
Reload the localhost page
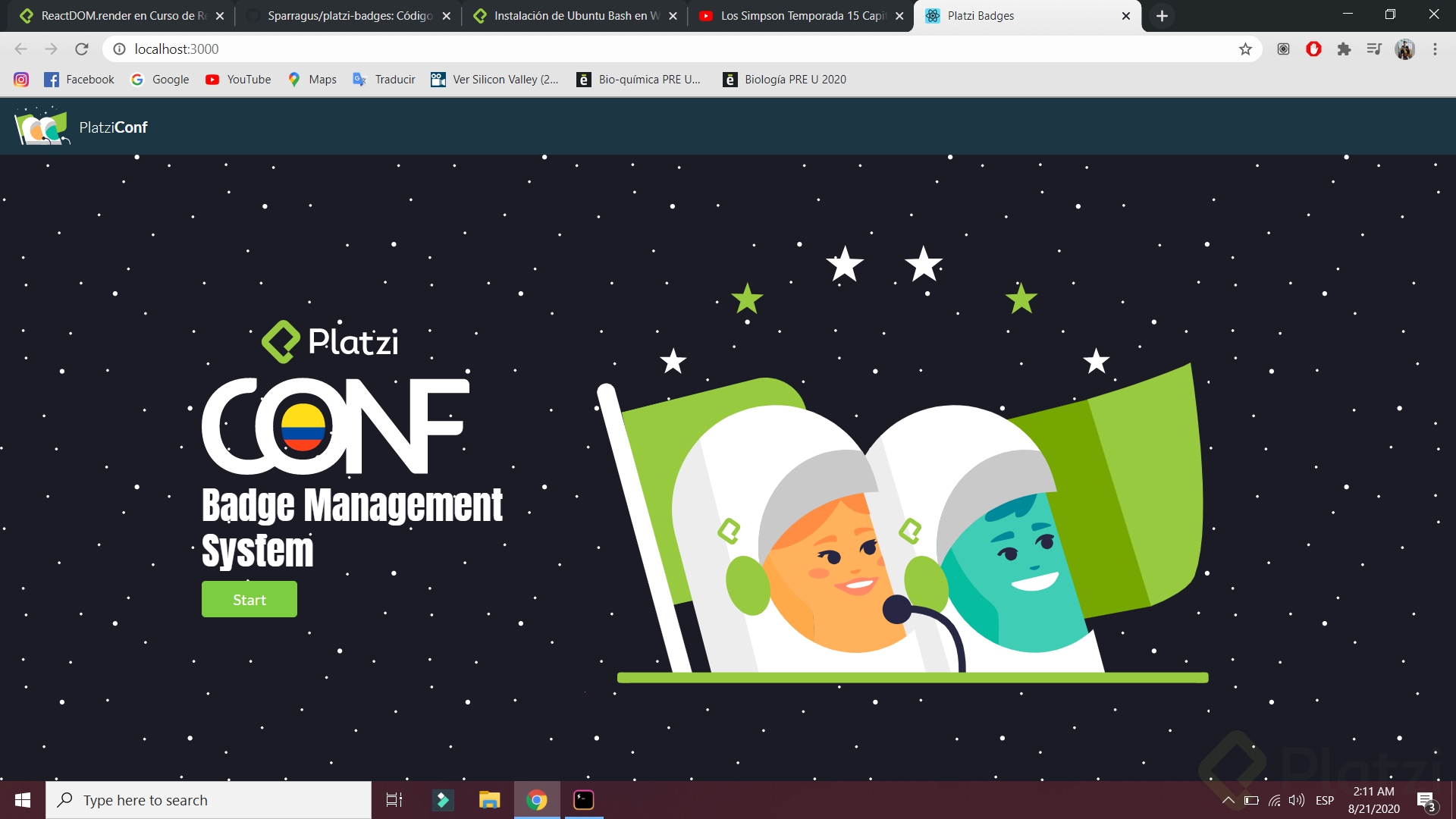click(x=82, y=49)
